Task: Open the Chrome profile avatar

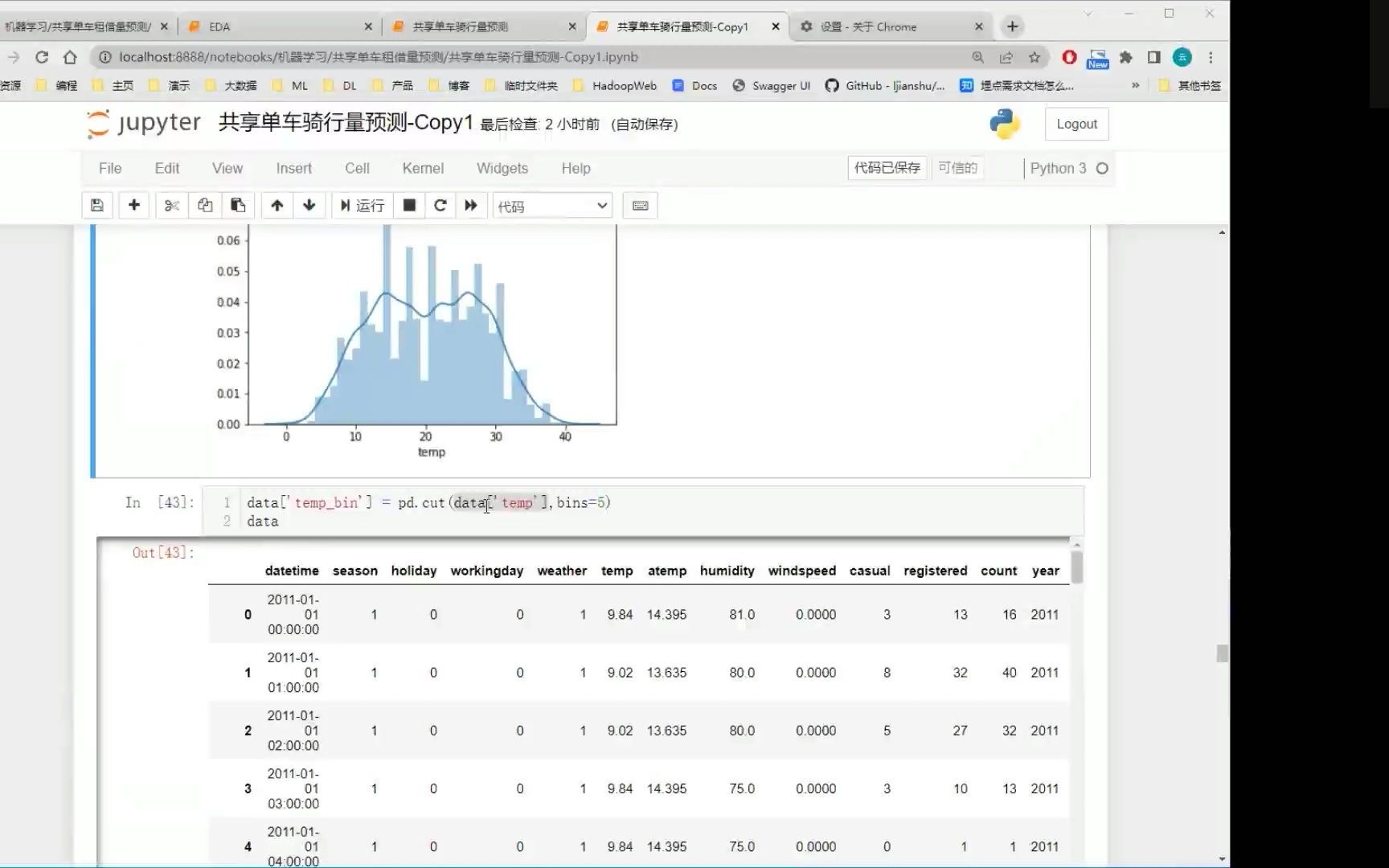Action: 1182,57
